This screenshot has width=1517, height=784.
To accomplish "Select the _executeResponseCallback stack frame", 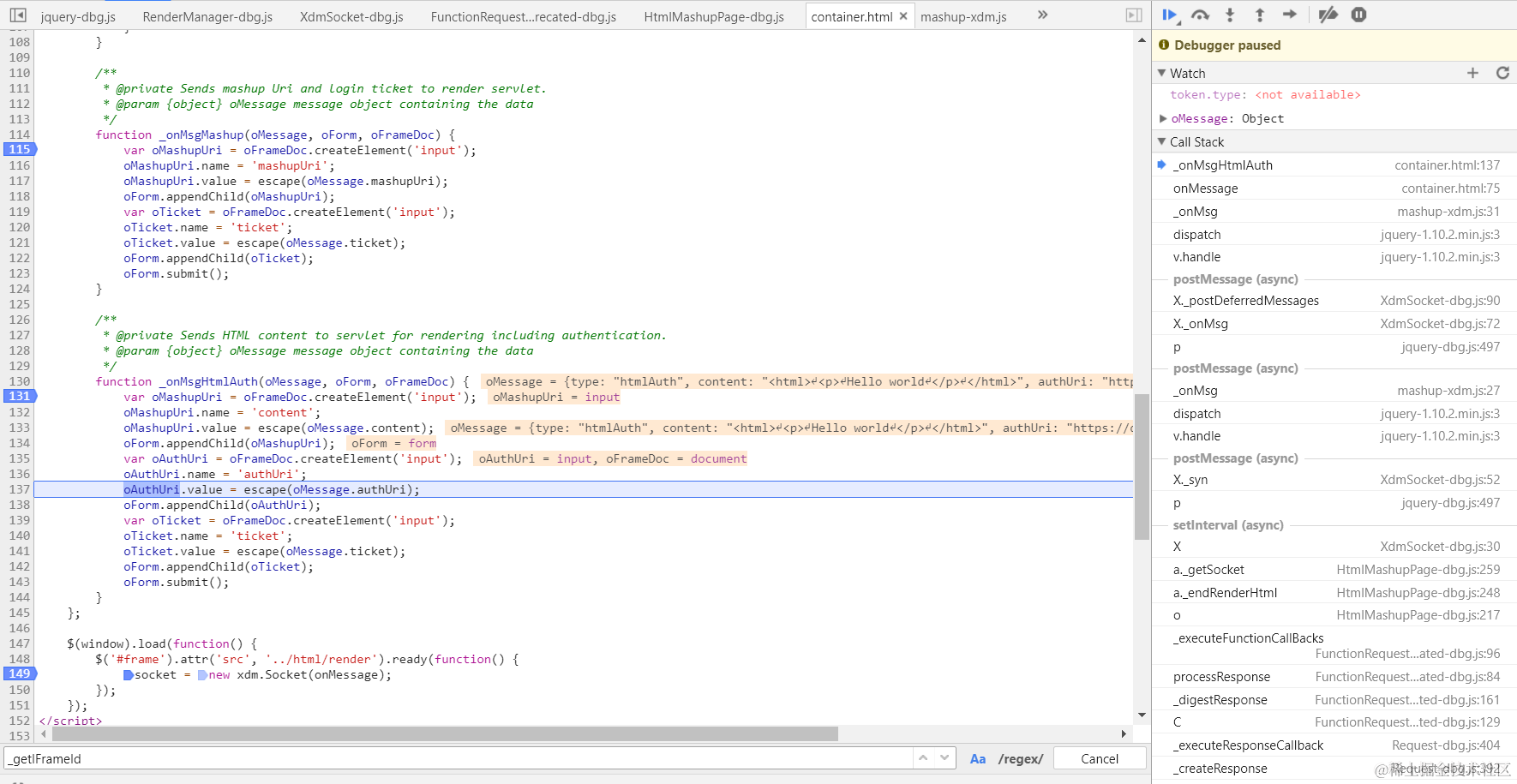I will click(1334, 745).
